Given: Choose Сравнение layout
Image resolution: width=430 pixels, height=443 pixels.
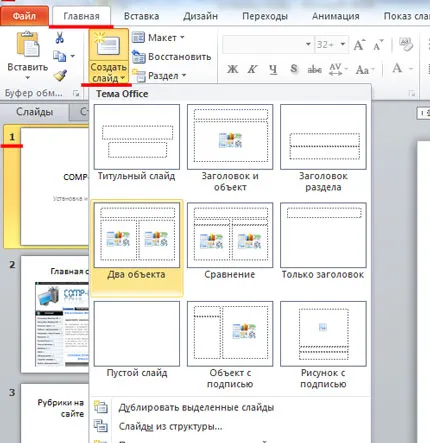Looking at the screenshot, I should [230, 241].
